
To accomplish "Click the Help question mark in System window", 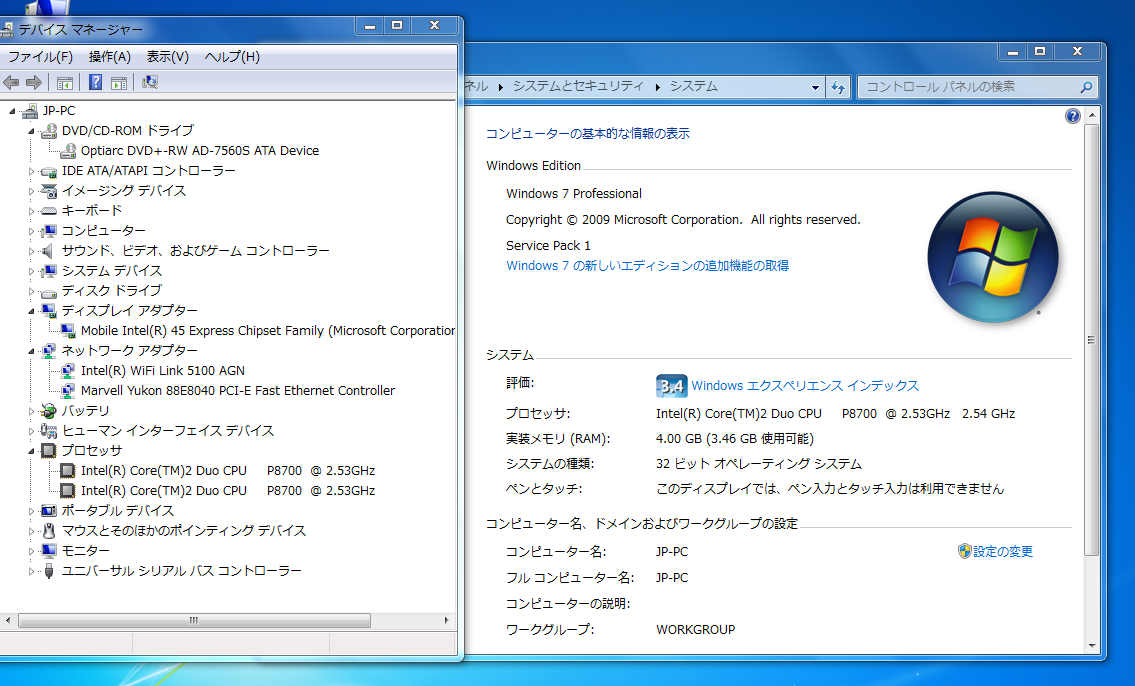I will (1073, 116).
